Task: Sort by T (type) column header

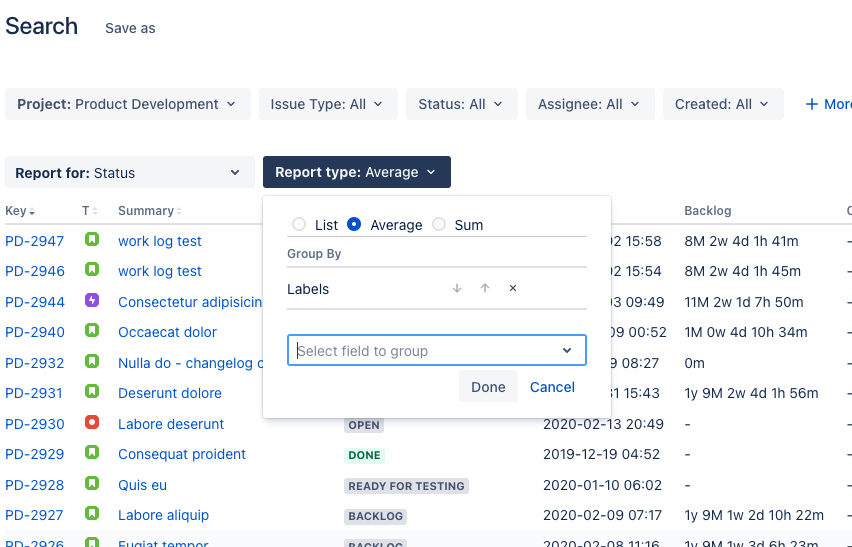Action: [x=90, y=211]
